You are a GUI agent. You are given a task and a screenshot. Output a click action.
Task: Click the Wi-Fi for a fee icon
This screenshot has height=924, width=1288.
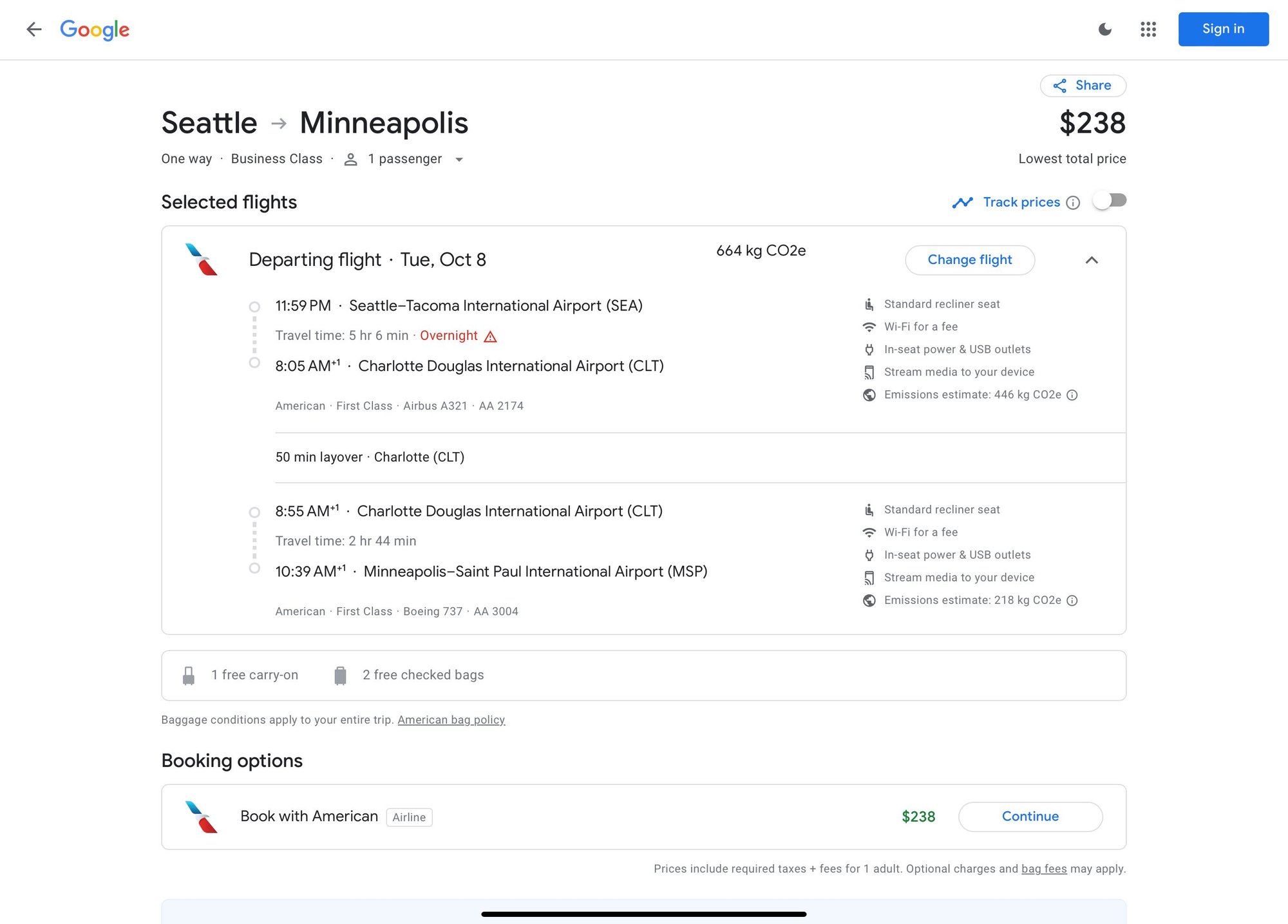[x=869, y=326]
